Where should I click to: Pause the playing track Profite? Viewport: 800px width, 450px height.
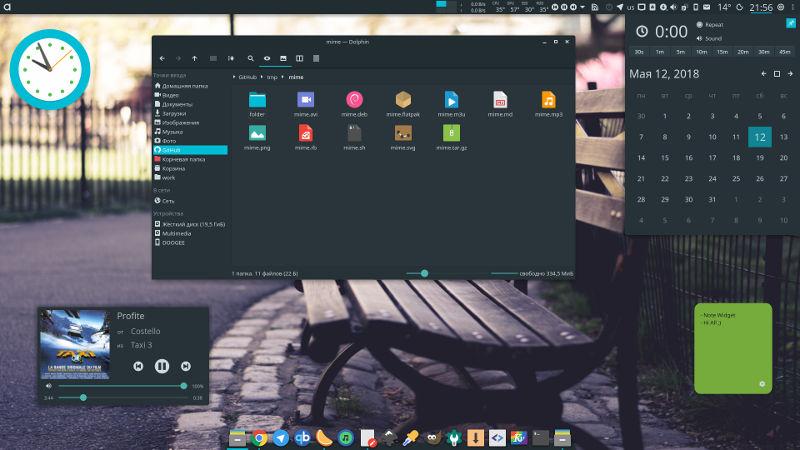pos(161,366)
